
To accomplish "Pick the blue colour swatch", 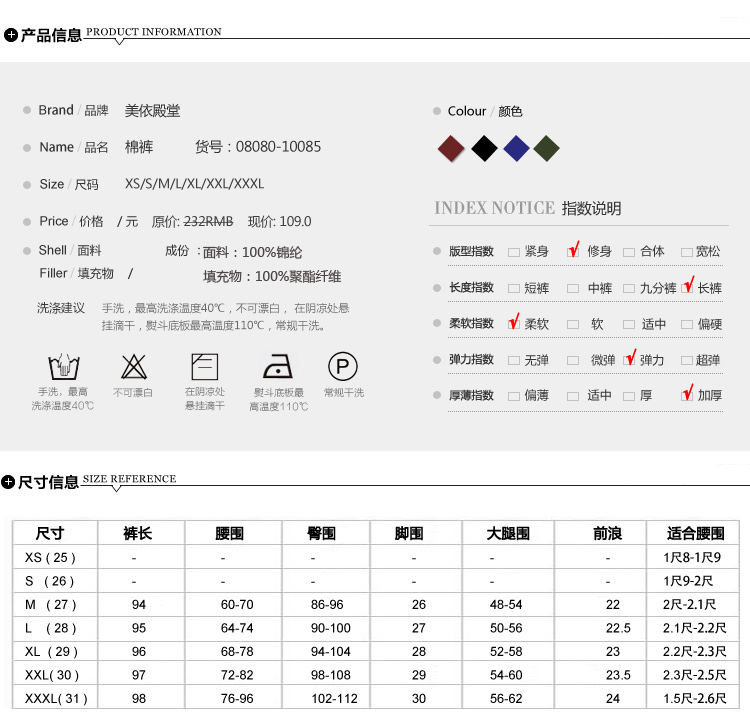I will click(515, 149).
